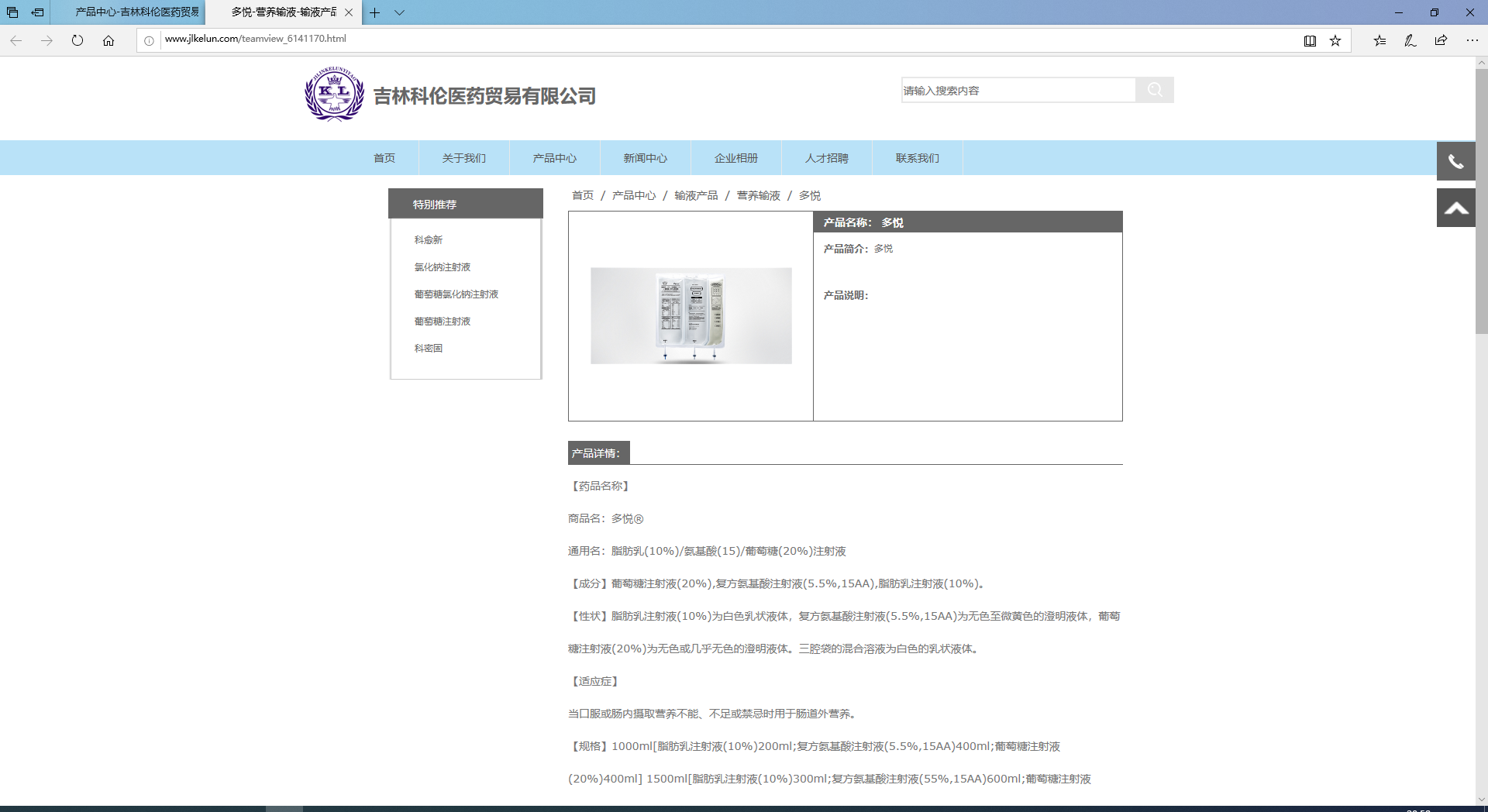Click the 通用名 line text

(x=707, y=551)
